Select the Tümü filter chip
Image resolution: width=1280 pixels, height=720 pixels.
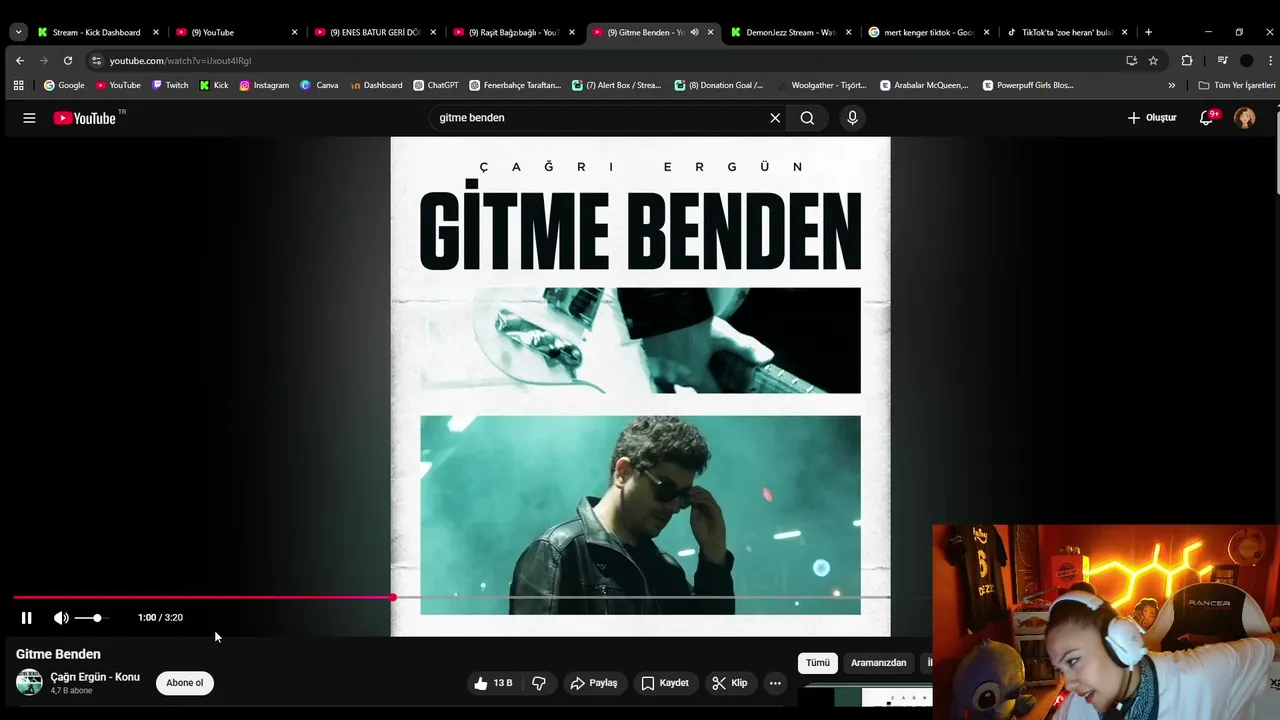[x=818, y=663]
